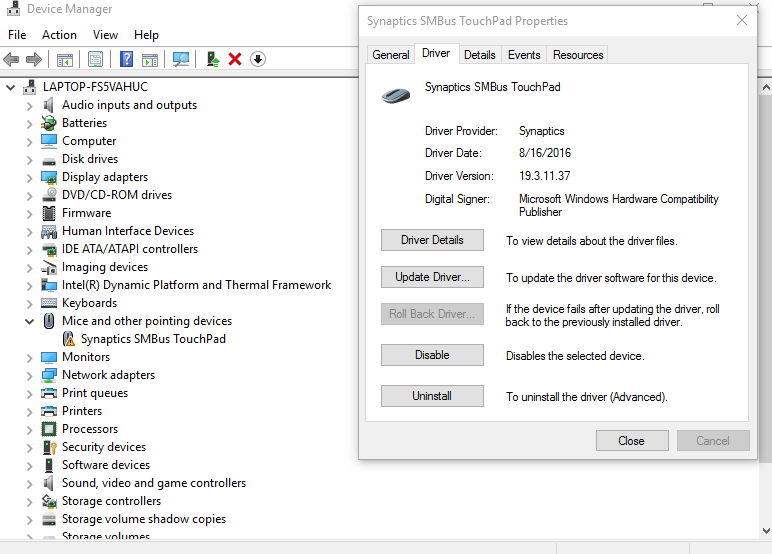
Task: Expand the Monitors category chevron
Action: [x=30, y=358]
